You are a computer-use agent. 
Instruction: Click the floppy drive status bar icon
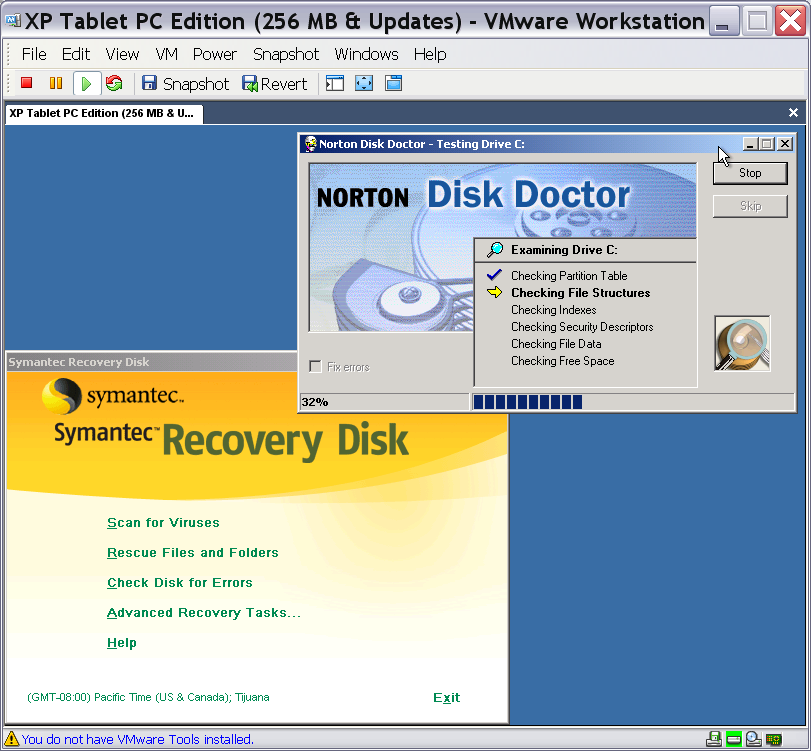point(714,739)
